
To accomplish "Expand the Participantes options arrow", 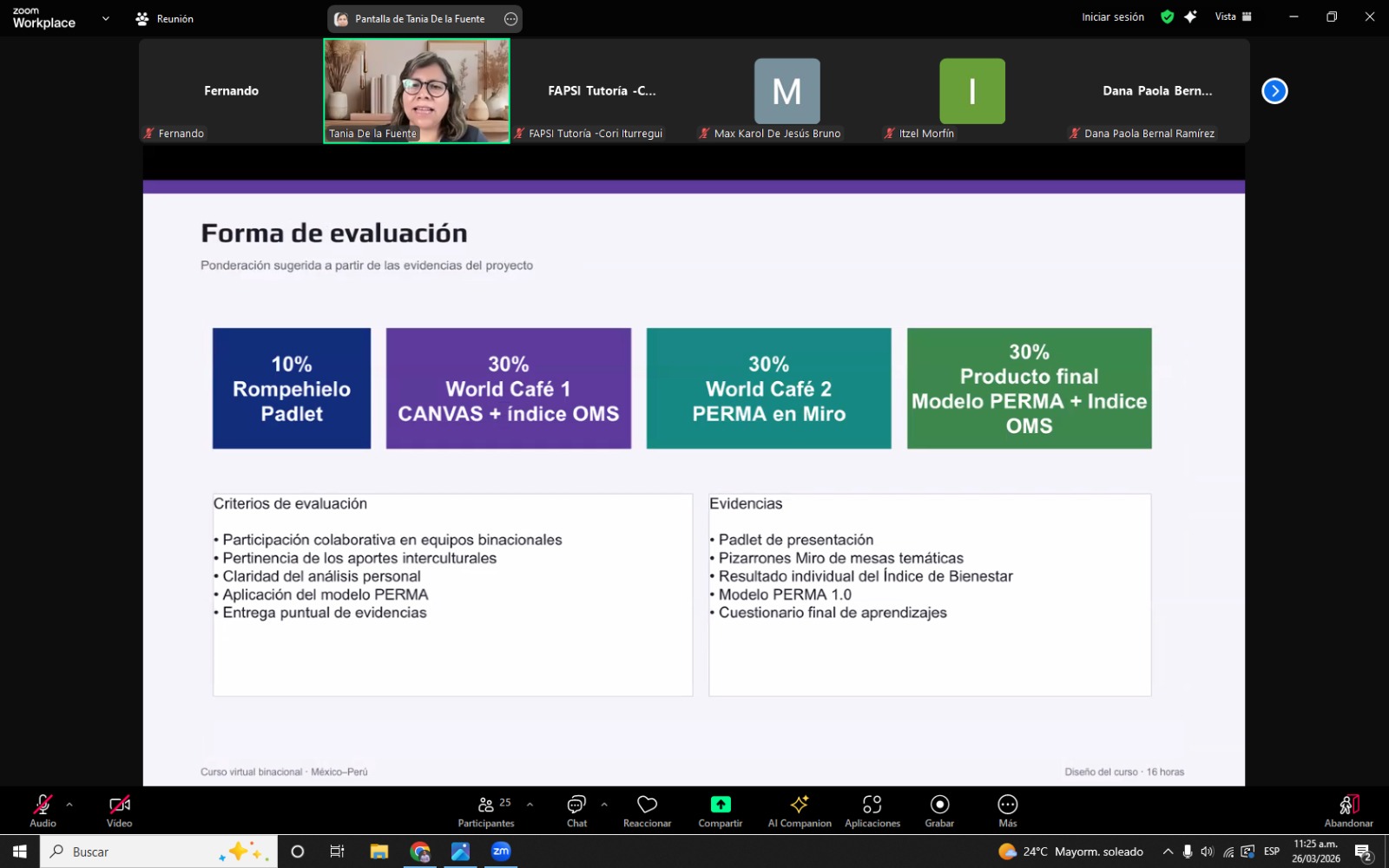I will pos(530,805).
